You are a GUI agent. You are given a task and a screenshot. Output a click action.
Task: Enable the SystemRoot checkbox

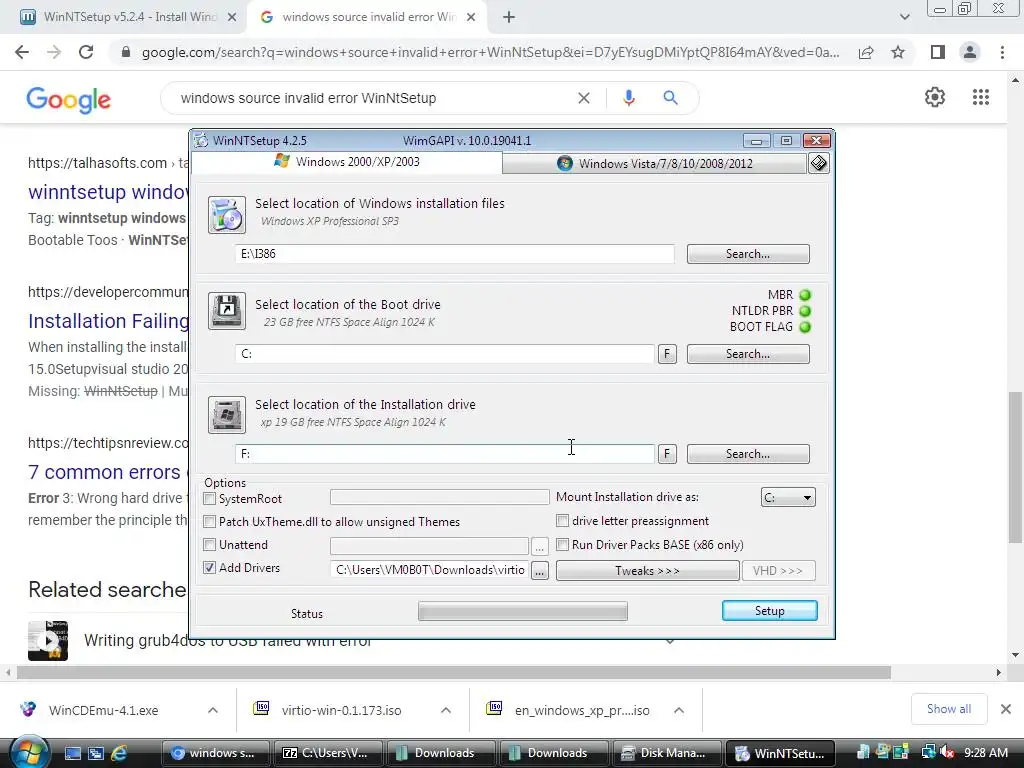(x=210, y=499)
